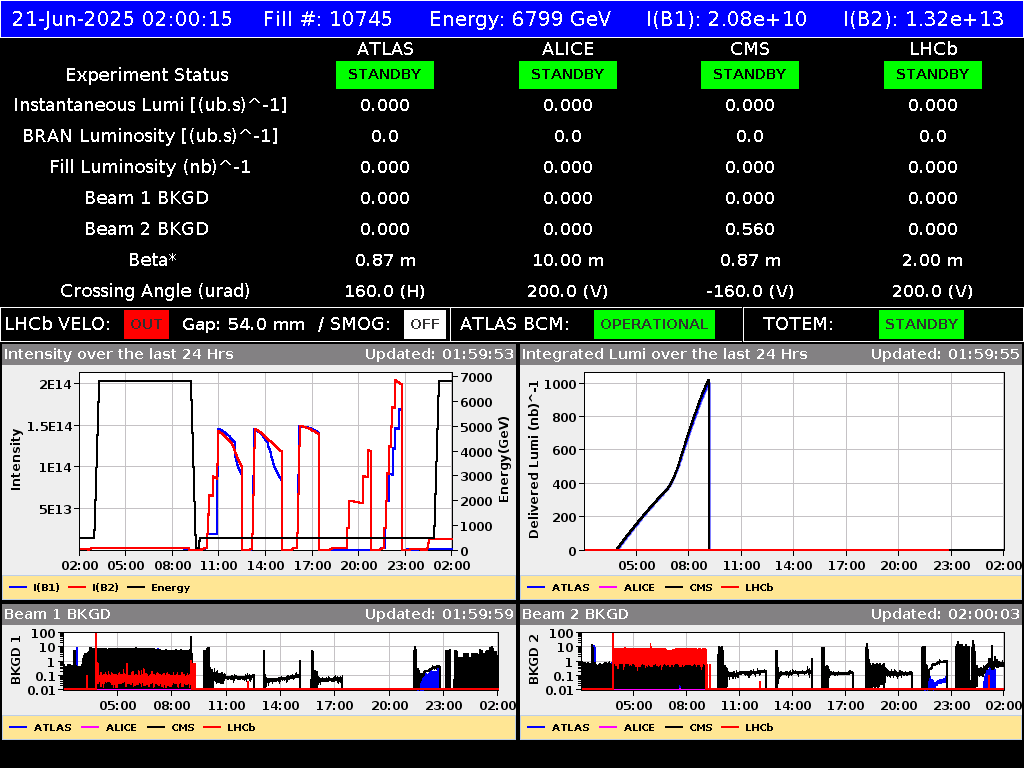Click ATLAS legend entry in Beam 1 BKGD chart
The height and width of the screenshot is (768, 1024).
pos(40,728)
